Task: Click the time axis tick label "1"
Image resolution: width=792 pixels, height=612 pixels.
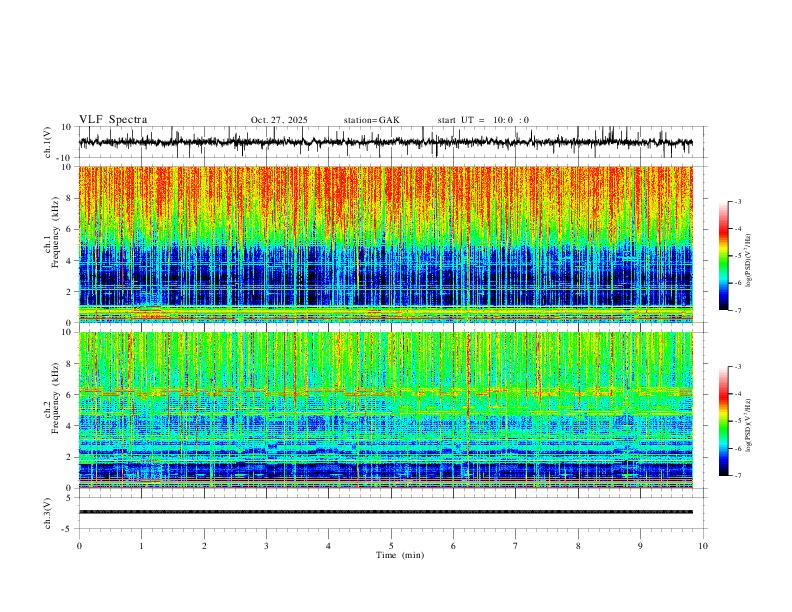Action: point(141,546)
